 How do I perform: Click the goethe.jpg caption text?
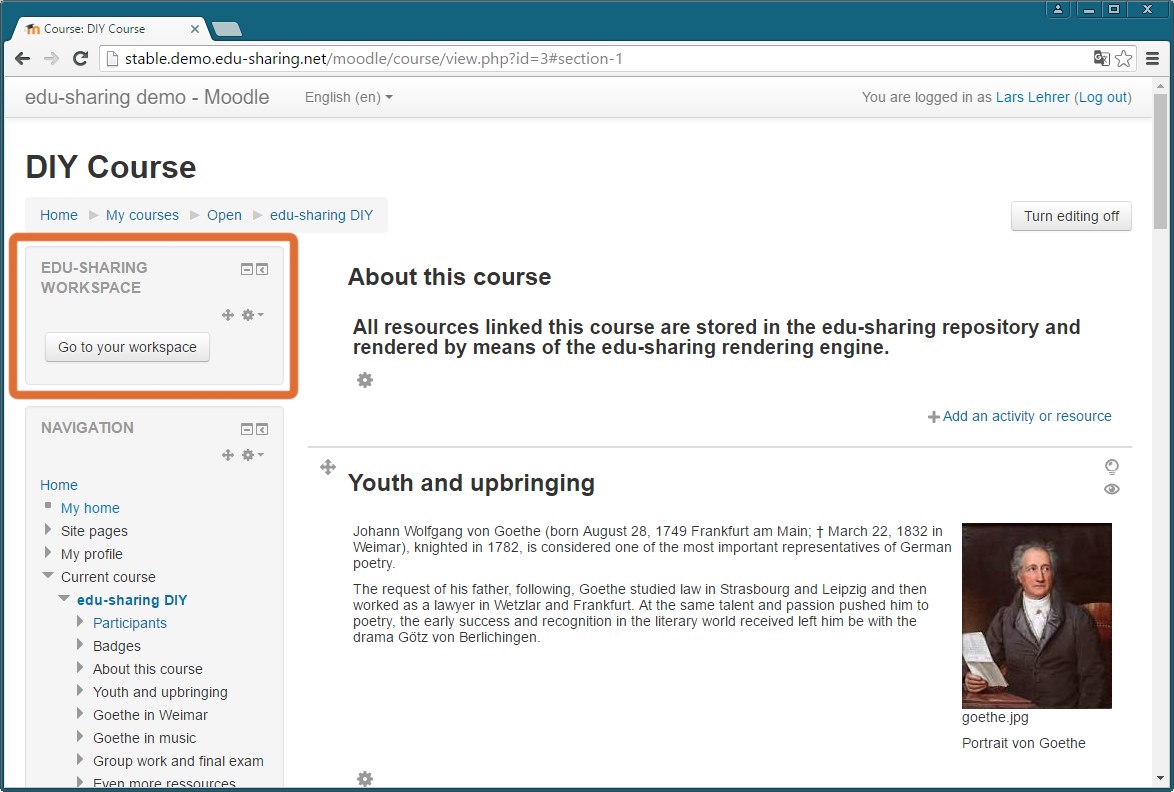tap(995, 717)
